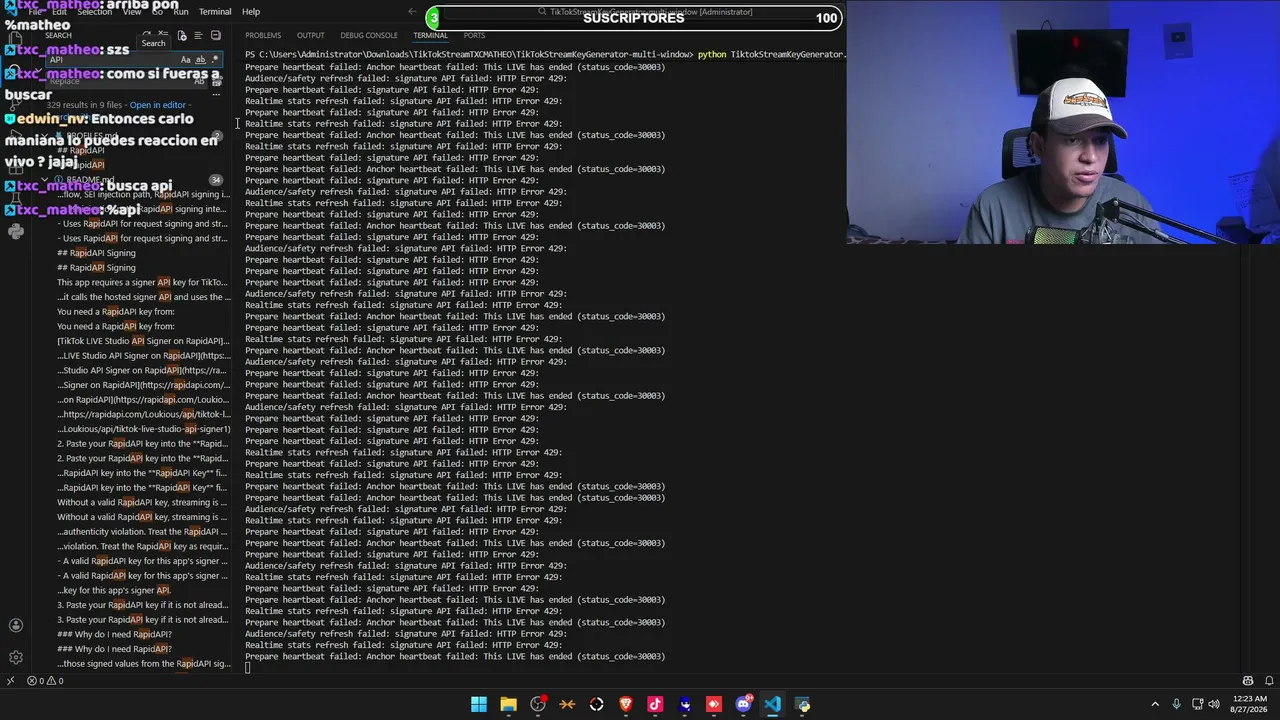
Task: Open Discord from the taskbar
Action: [x=743, y=704]
